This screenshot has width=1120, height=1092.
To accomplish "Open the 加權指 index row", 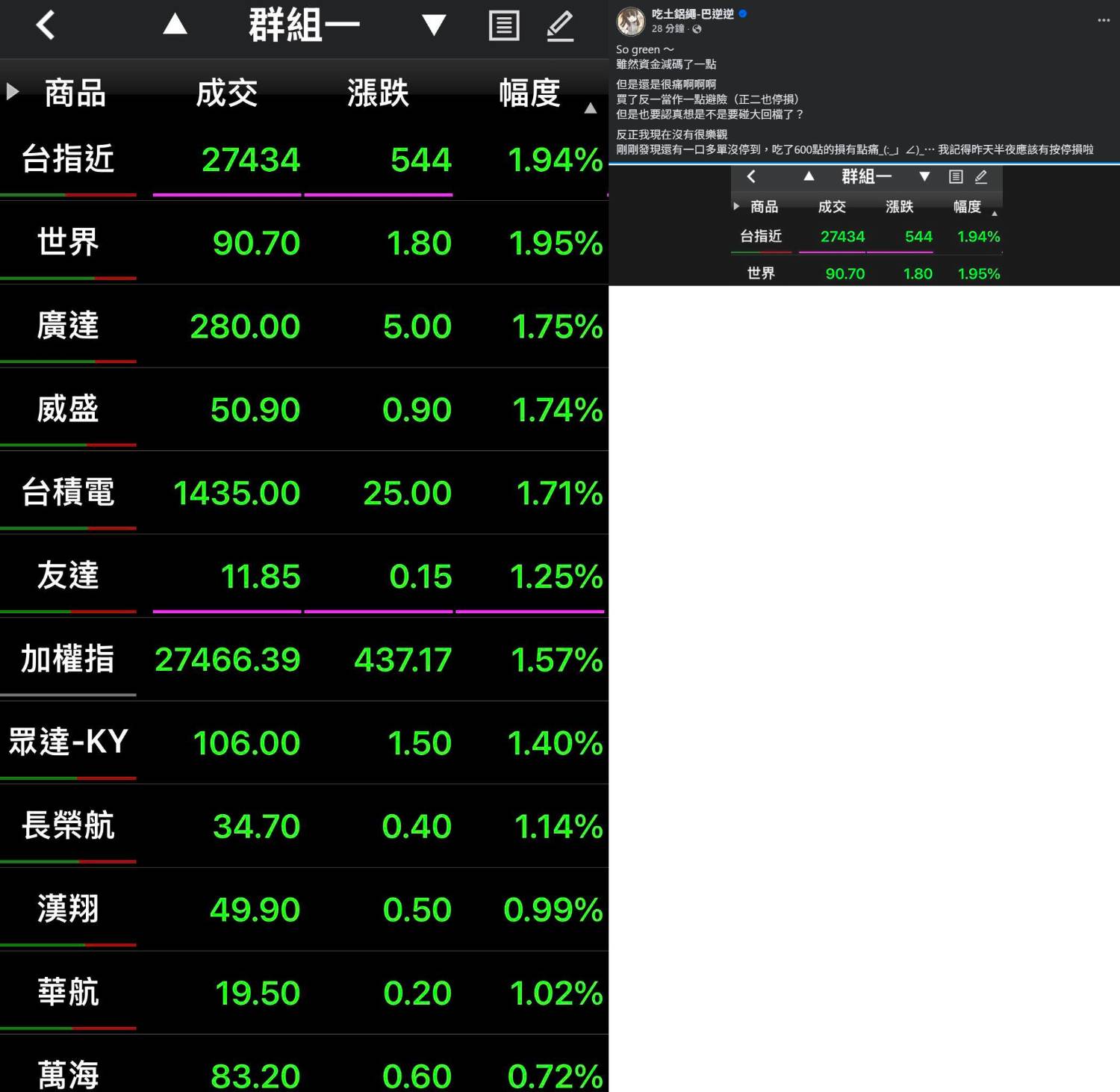I will coord(304,660).
